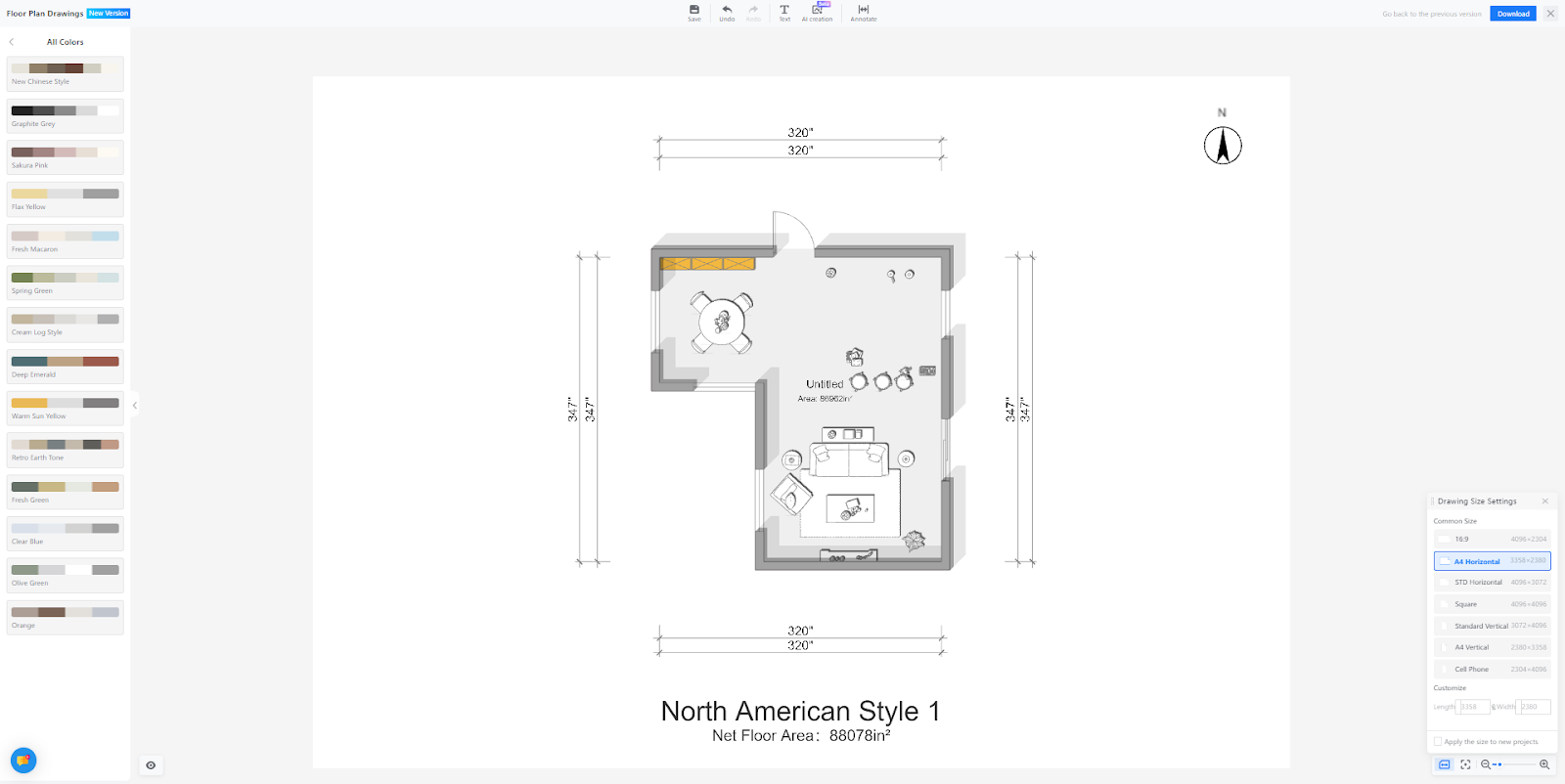The height and width of the screenshot is (784, 1565).
Task: Go back to the previous version link
Action: pos(1431,14)
